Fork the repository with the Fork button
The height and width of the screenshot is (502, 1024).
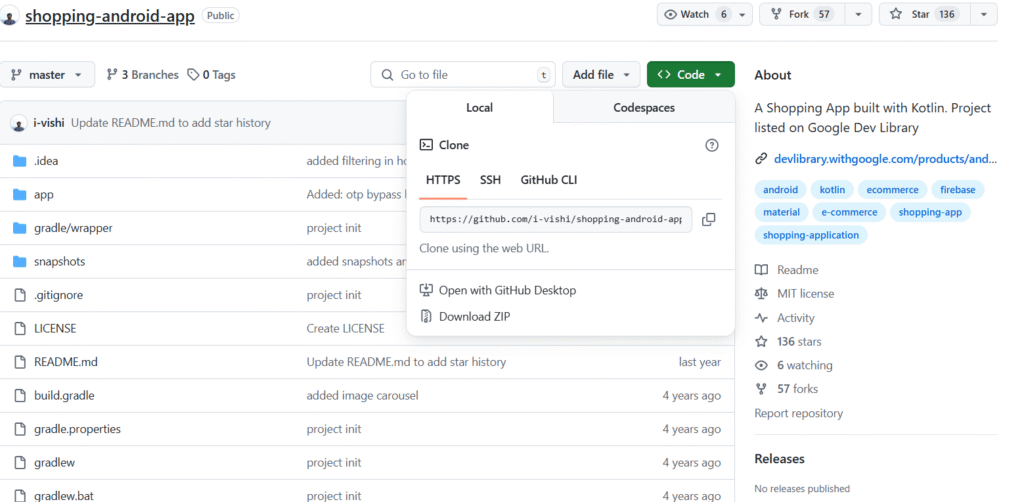click(x=802, y=14)
